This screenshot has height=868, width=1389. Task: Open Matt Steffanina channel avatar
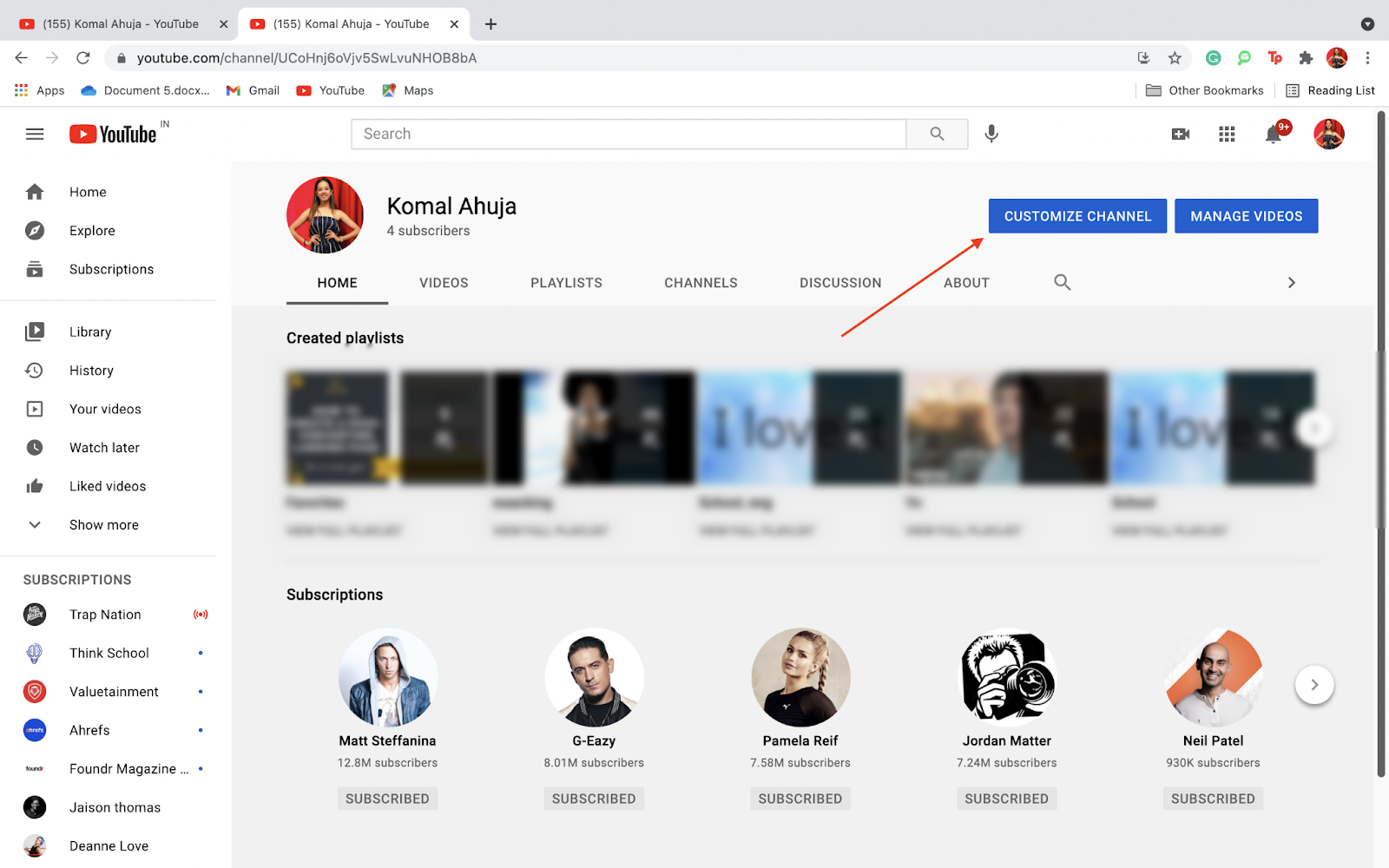tap(387, 678)
